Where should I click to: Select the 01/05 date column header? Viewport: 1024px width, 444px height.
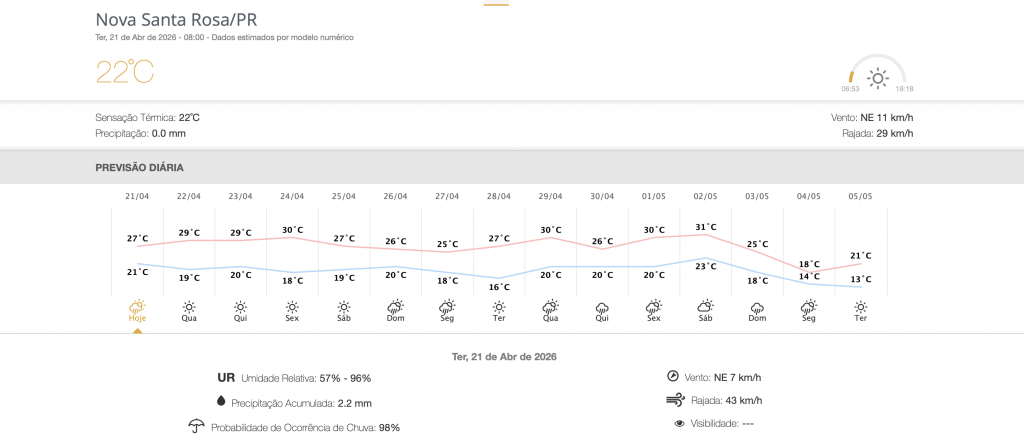coord(654,196)
